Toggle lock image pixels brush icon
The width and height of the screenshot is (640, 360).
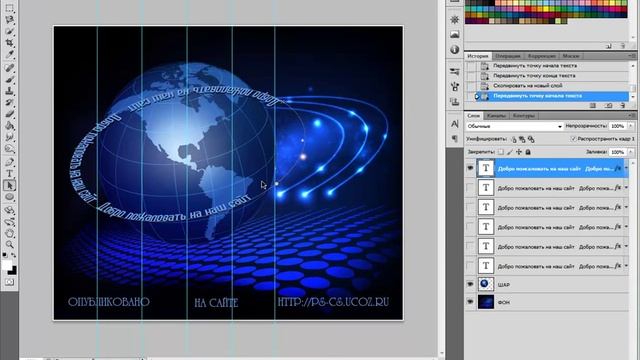(510, 152)
